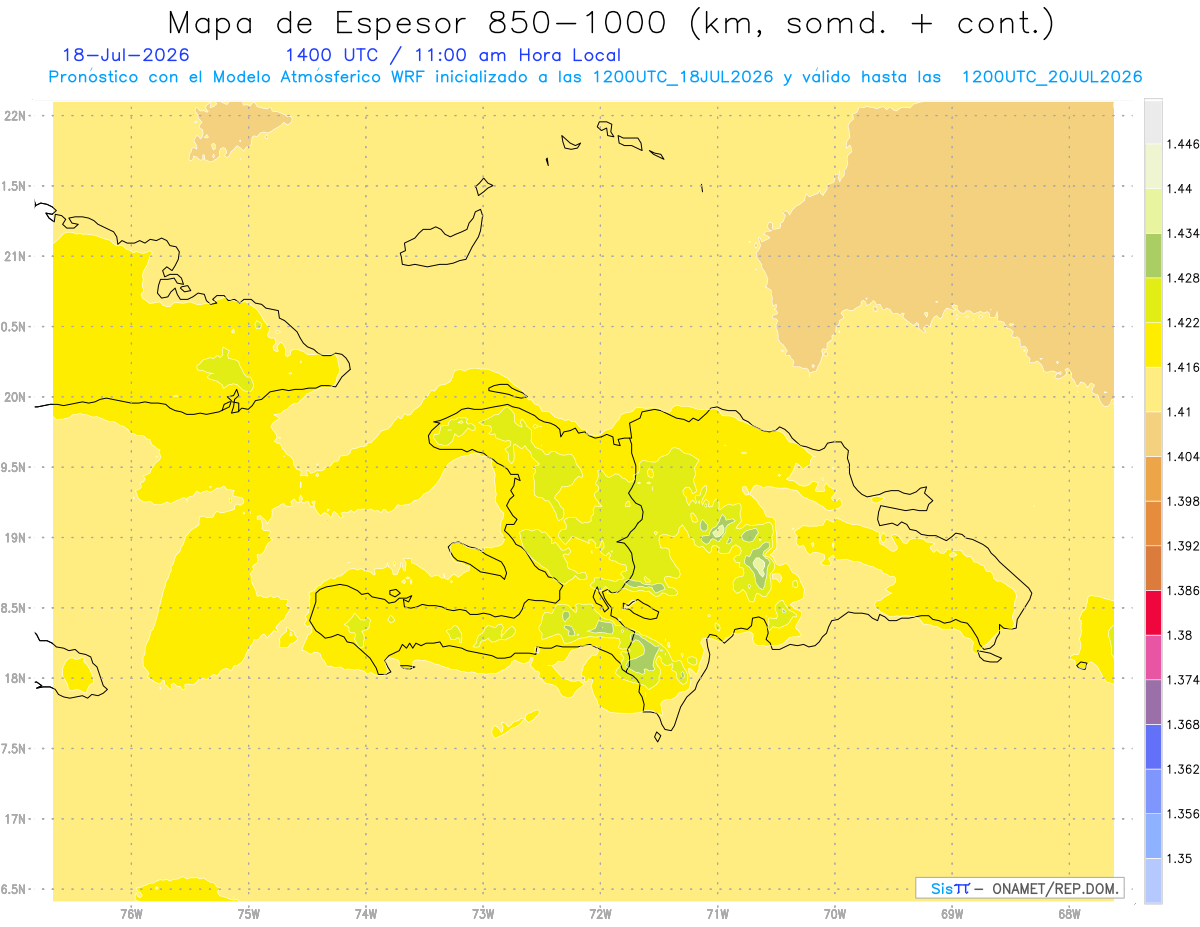1200x927 pixels.
Task: Click the colorbar value '1.434'
Action: pyautogui.click(x=1184, y=233)
